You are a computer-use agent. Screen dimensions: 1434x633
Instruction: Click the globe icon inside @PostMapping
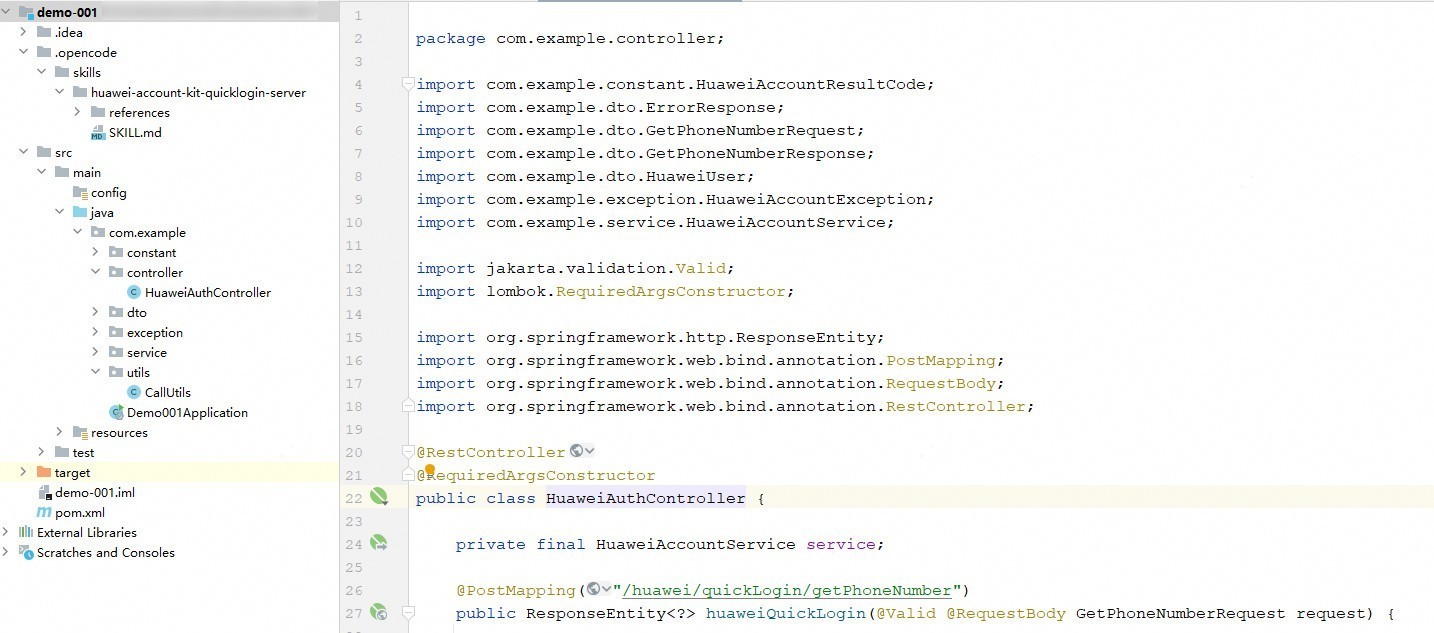tap(594, 589)
